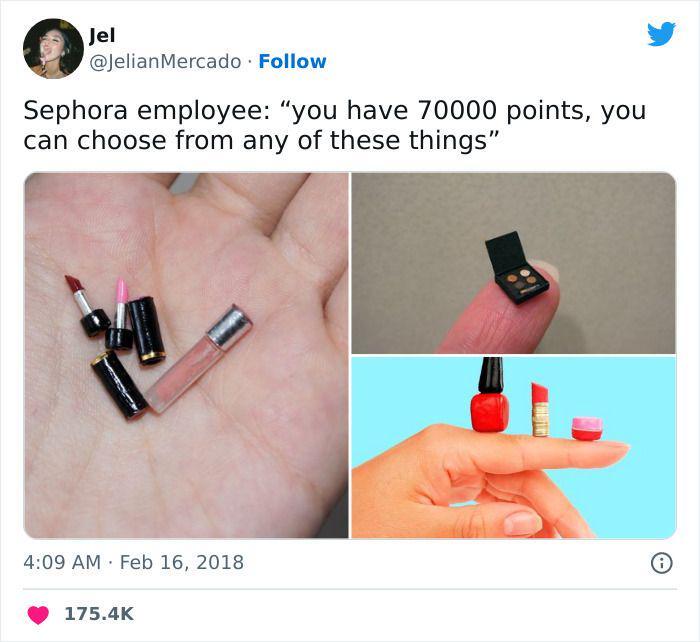Viewport: 700px width, 642px height.
Task: Open the miniature lipsticks in palm photo
Action: [186, 355]
